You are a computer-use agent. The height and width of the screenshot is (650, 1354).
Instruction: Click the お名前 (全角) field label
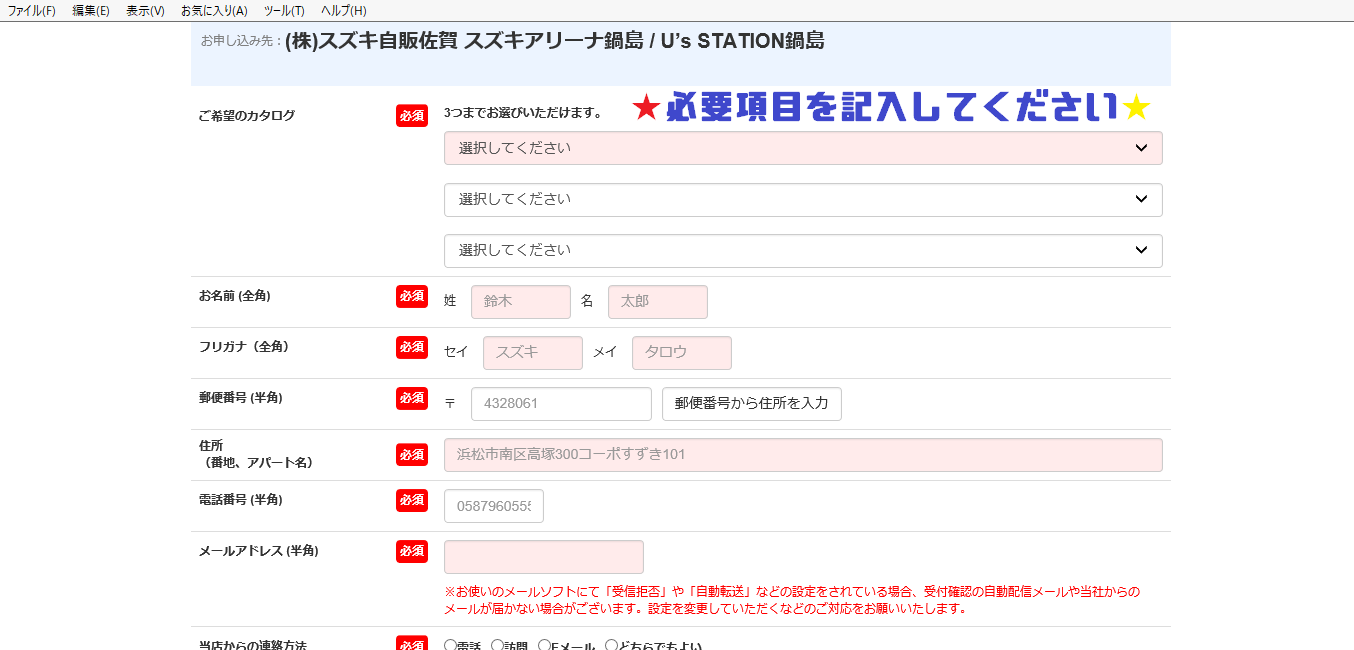click(235, 296)
